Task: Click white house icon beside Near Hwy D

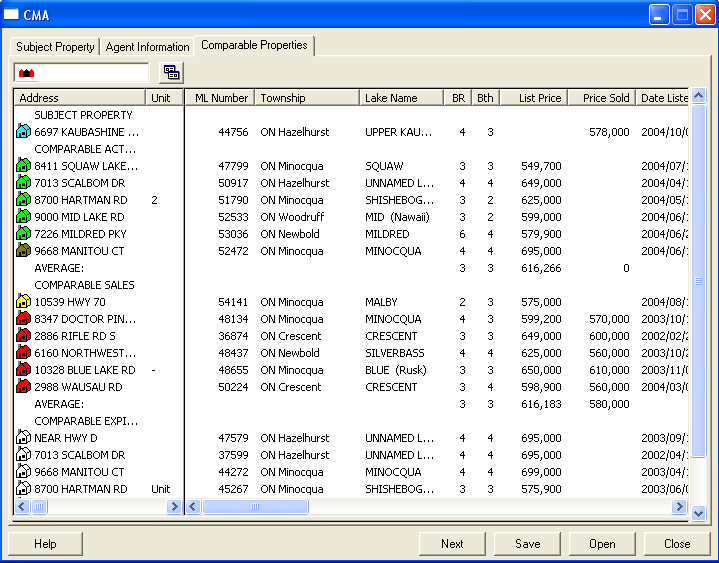Action: (x=23, y=438)
